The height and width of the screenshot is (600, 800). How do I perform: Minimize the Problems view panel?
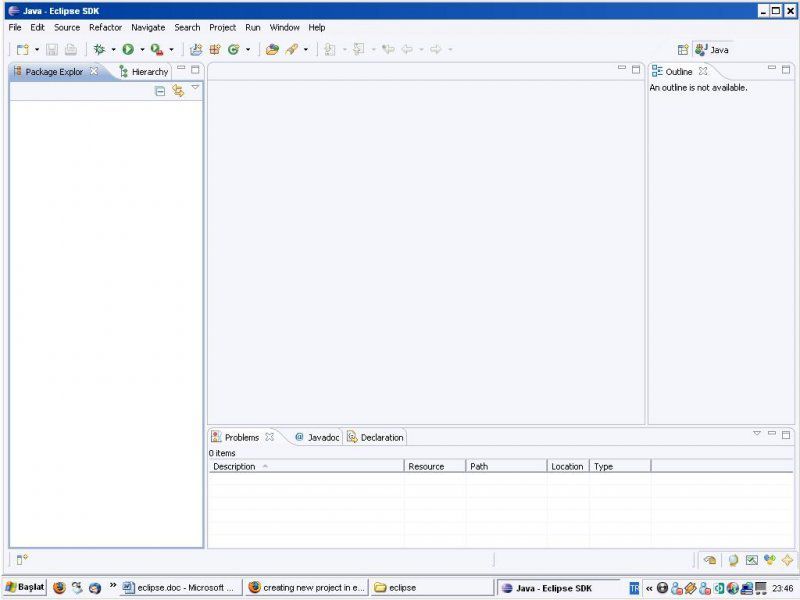coord(772,434)
